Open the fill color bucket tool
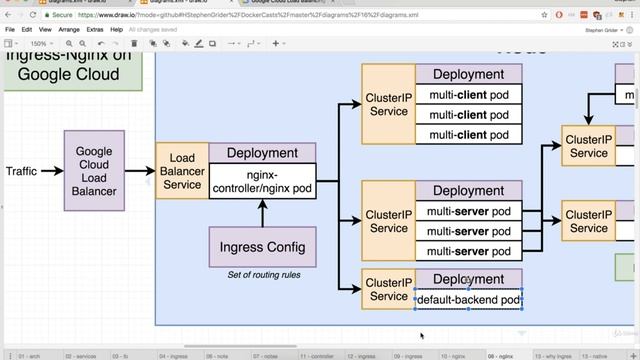This screenshot has width=640, height=360. (185, 43)
